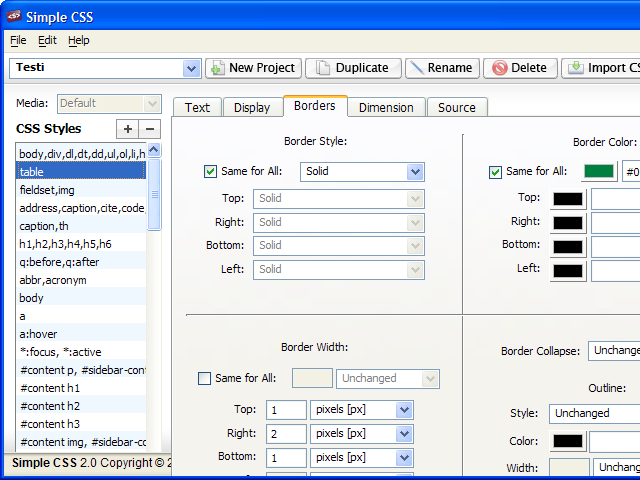Click the Top border color hex field
Image resolution: width=640 pixels, height=480 pixels.
click(x=616, y=199)
